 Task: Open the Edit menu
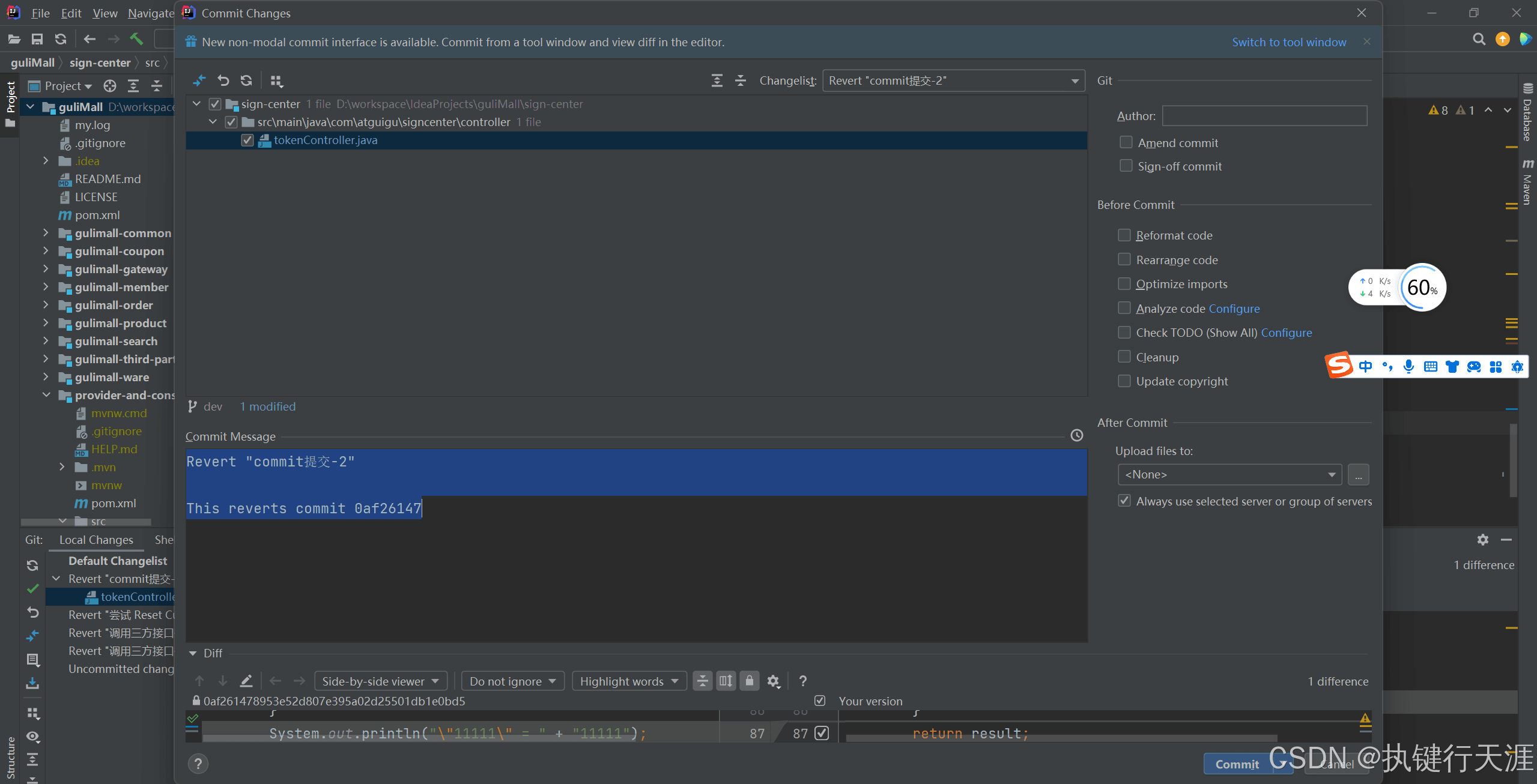pyautogui.click(x=71, y=13)
